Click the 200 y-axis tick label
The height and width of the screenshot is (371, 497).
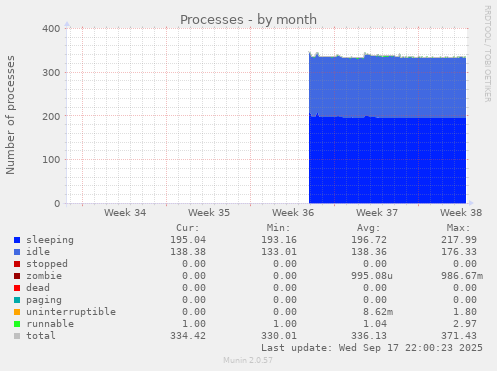point(51,116)
